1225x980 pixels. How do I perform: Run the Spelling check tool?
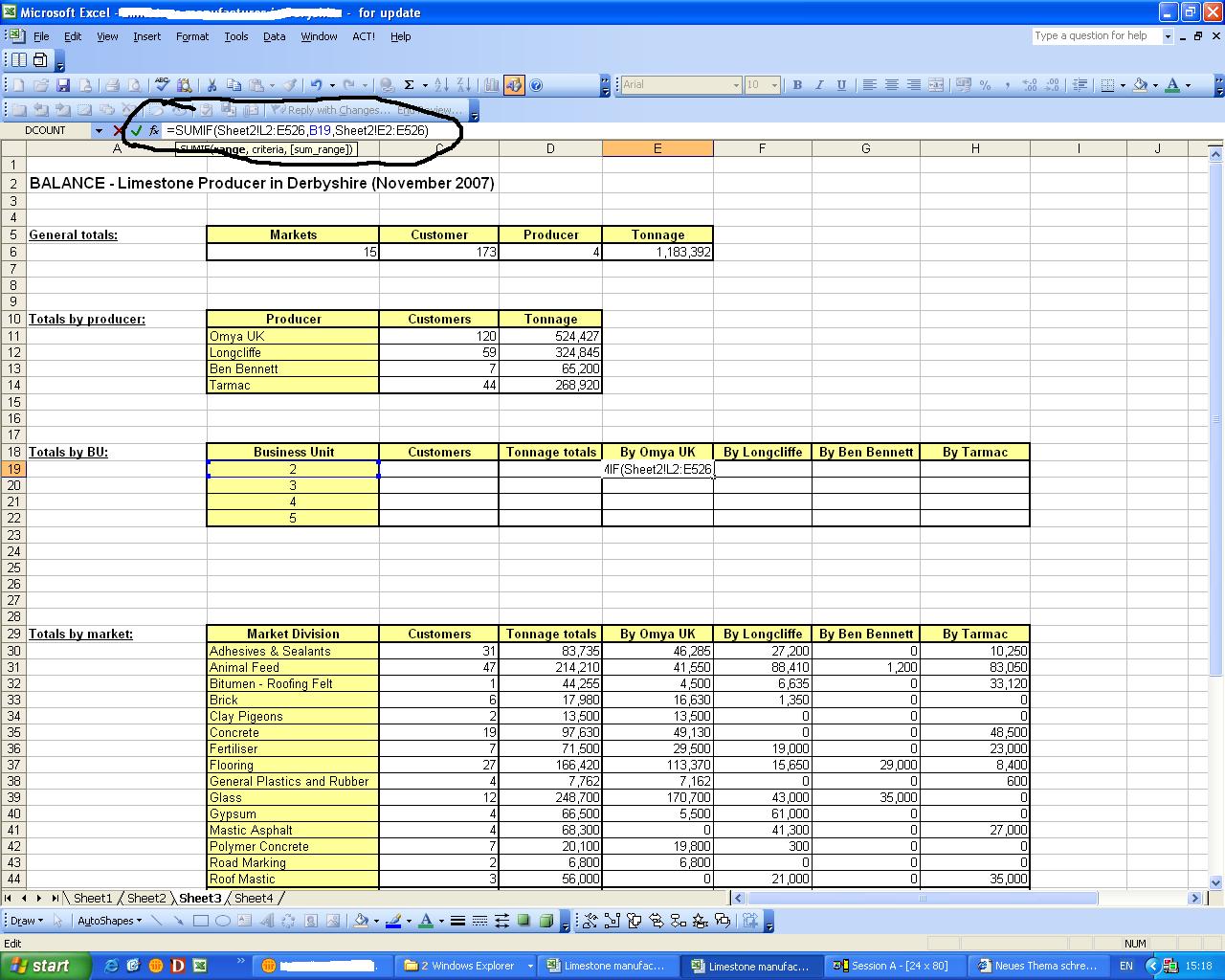pyautogui.click(x=162, y=85)
